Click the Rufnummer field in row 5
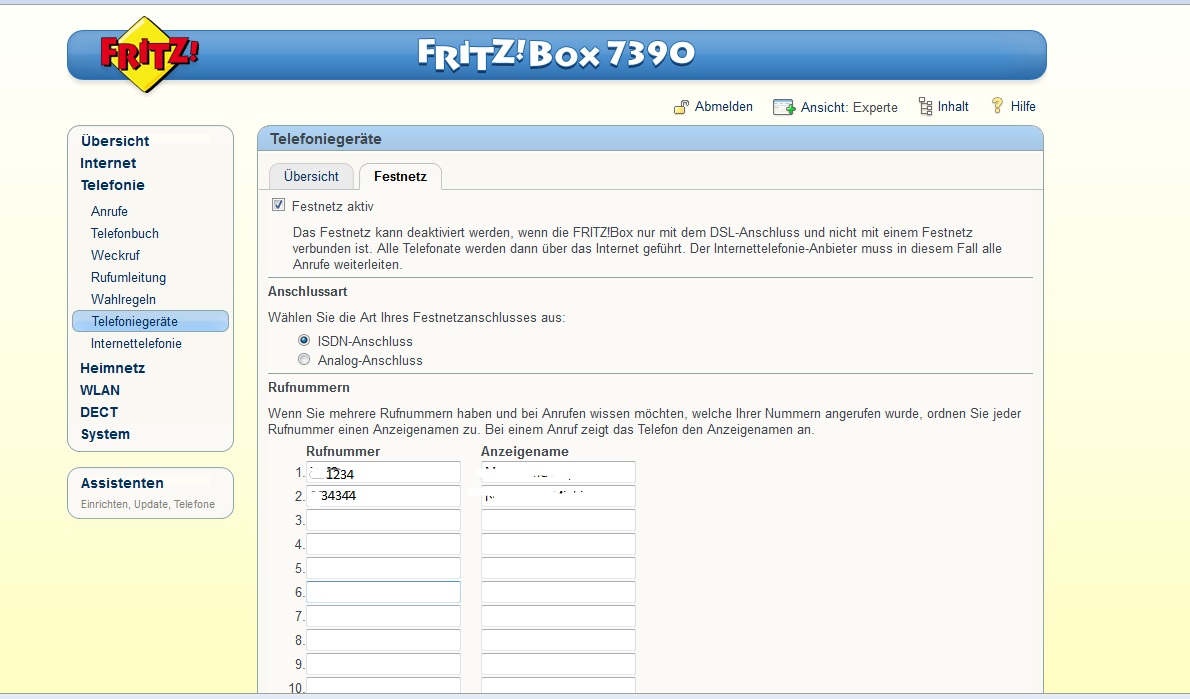 click(383, 568)
